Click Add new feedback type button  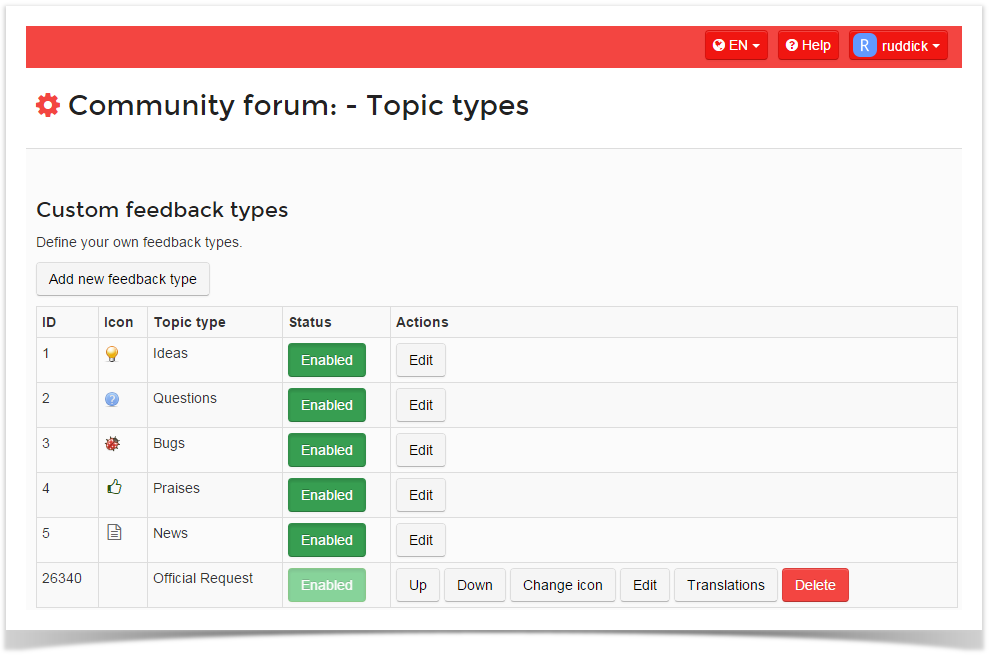[x=123, y=279]
